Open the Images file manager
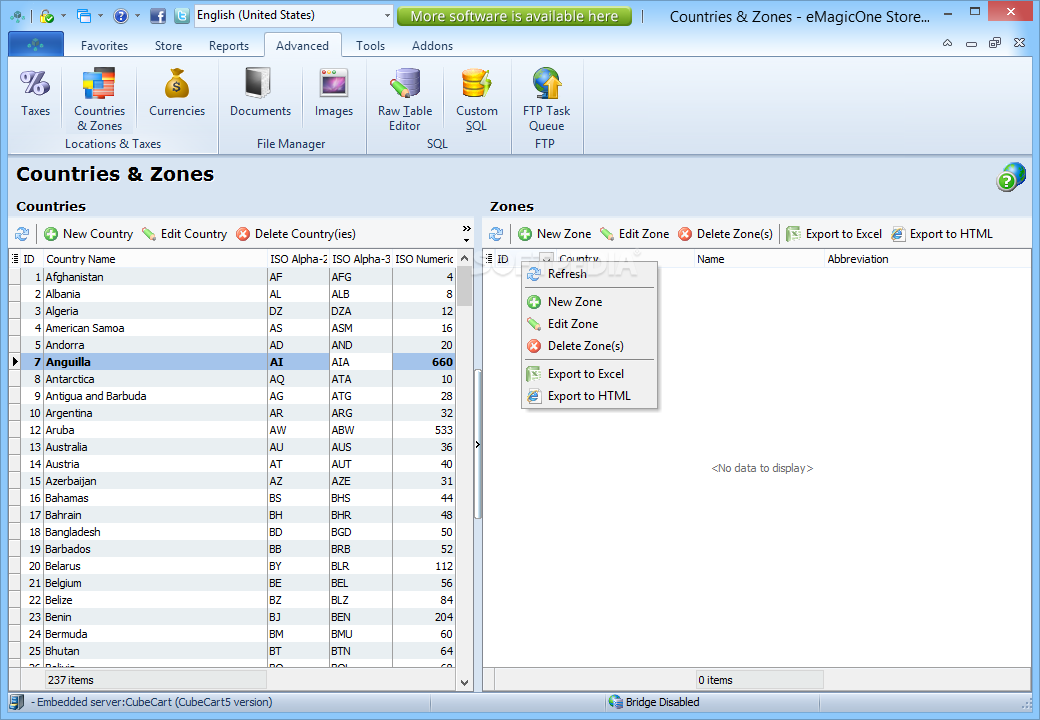The image size is (1040, 720). (x=334, y=94)
